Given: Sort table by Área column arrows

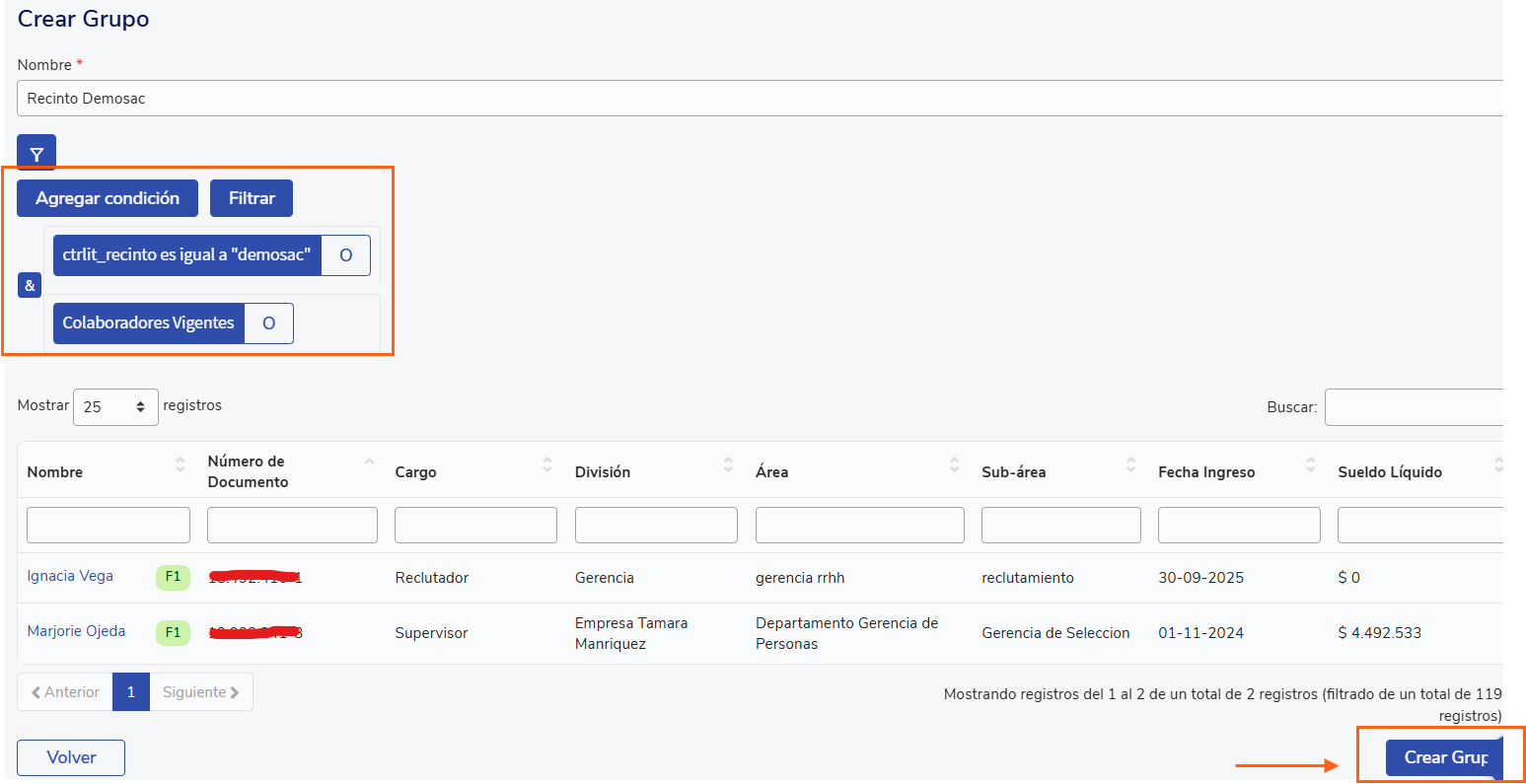Looking at the screenshot, I should (954, 464).
